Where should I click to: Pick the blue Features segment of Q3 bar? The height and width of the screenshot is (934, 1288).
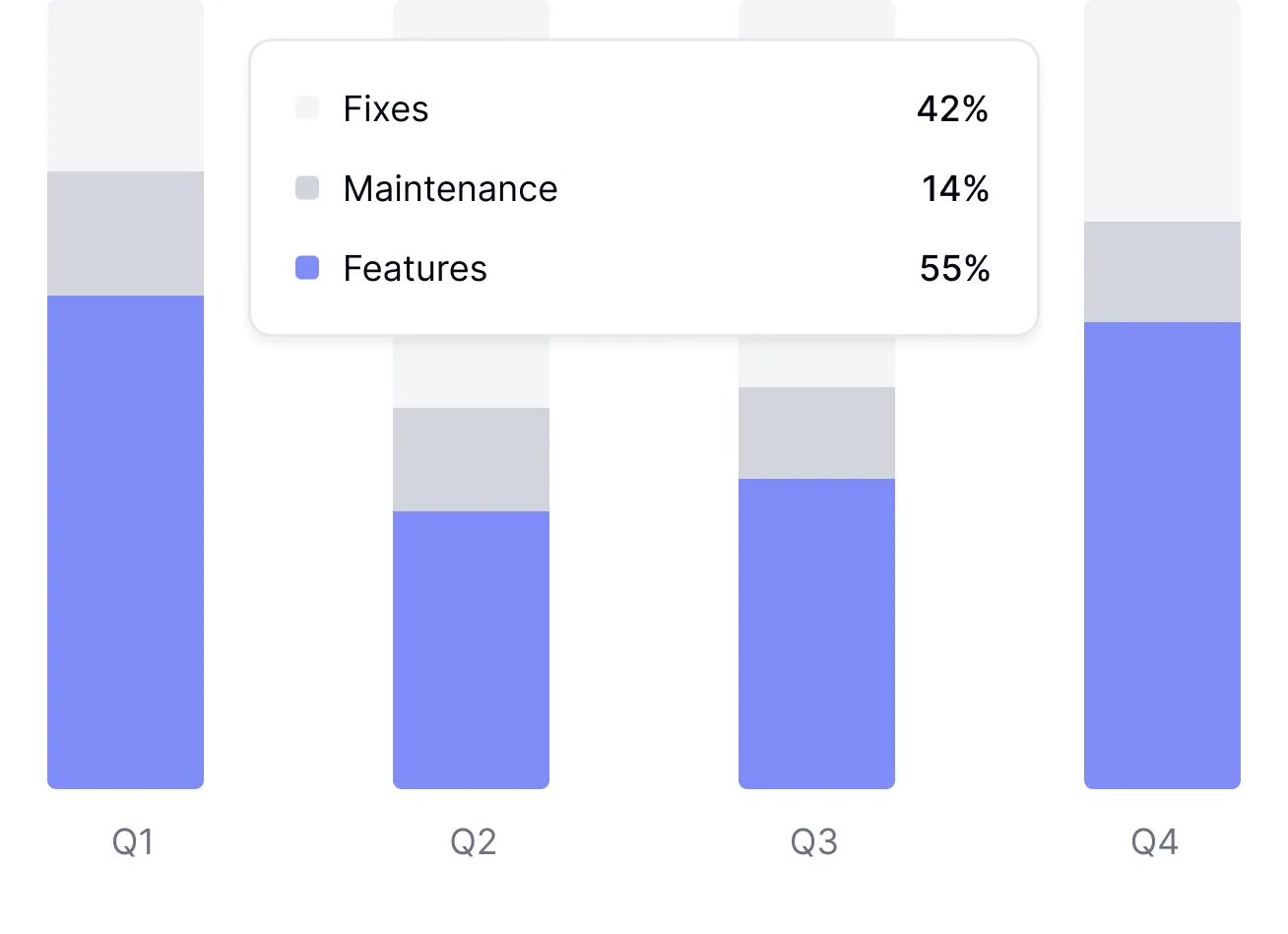coord(816,634)
